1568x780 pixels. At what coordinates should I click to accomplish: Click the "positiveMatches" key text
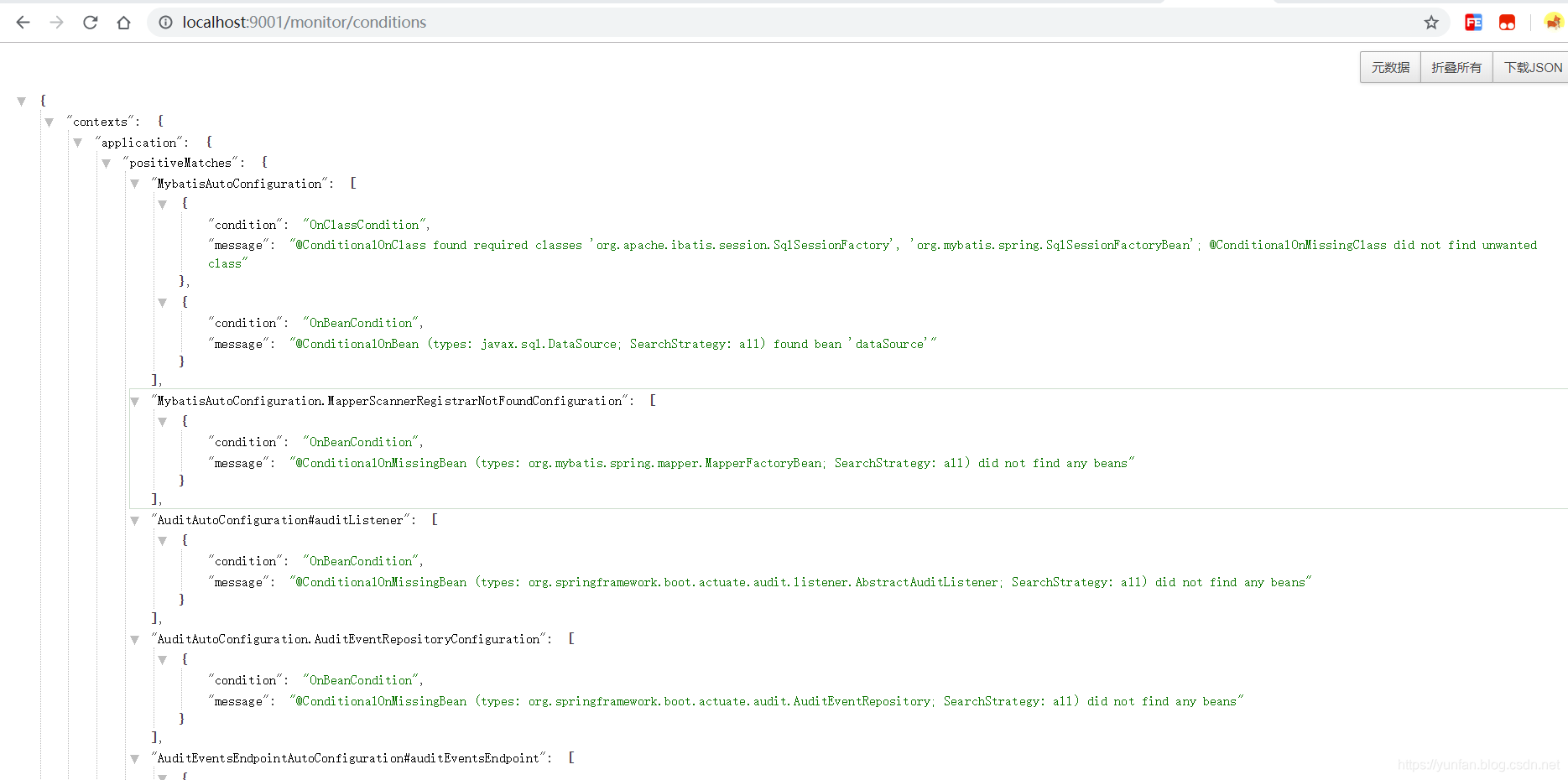(181, 163)
